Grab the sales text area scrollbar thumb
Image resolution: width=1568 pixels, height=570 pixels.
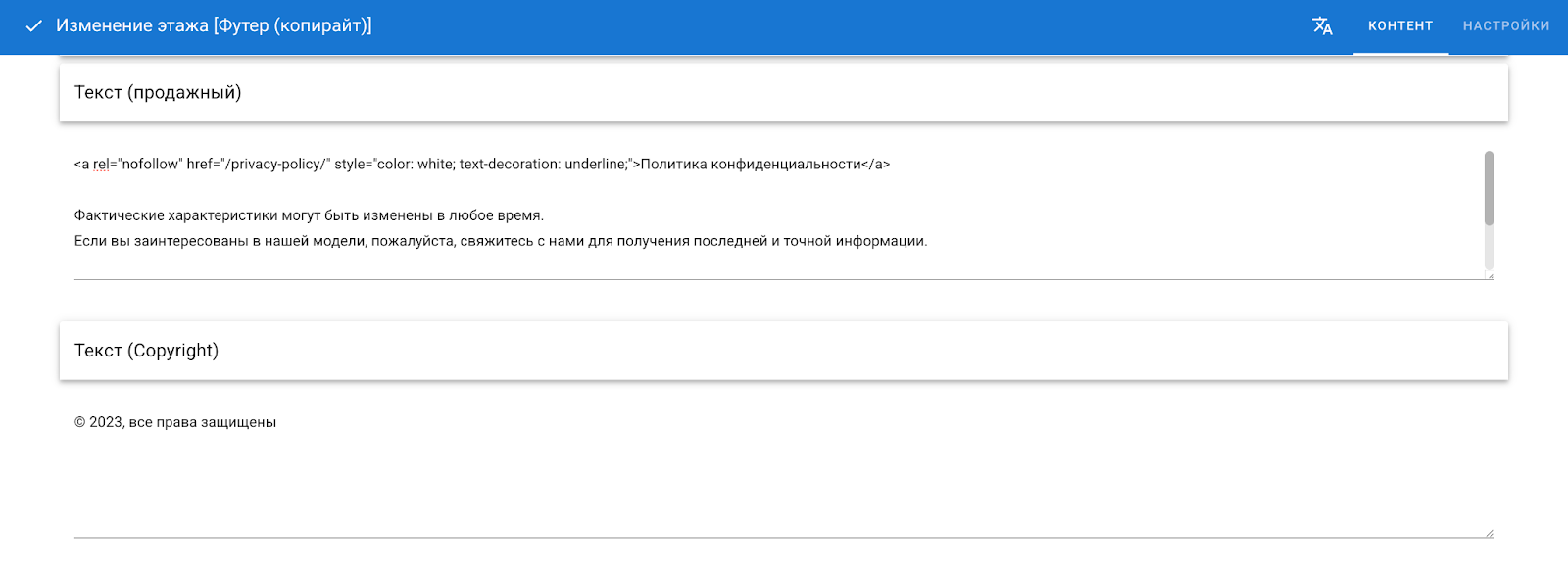point(1489,186)
